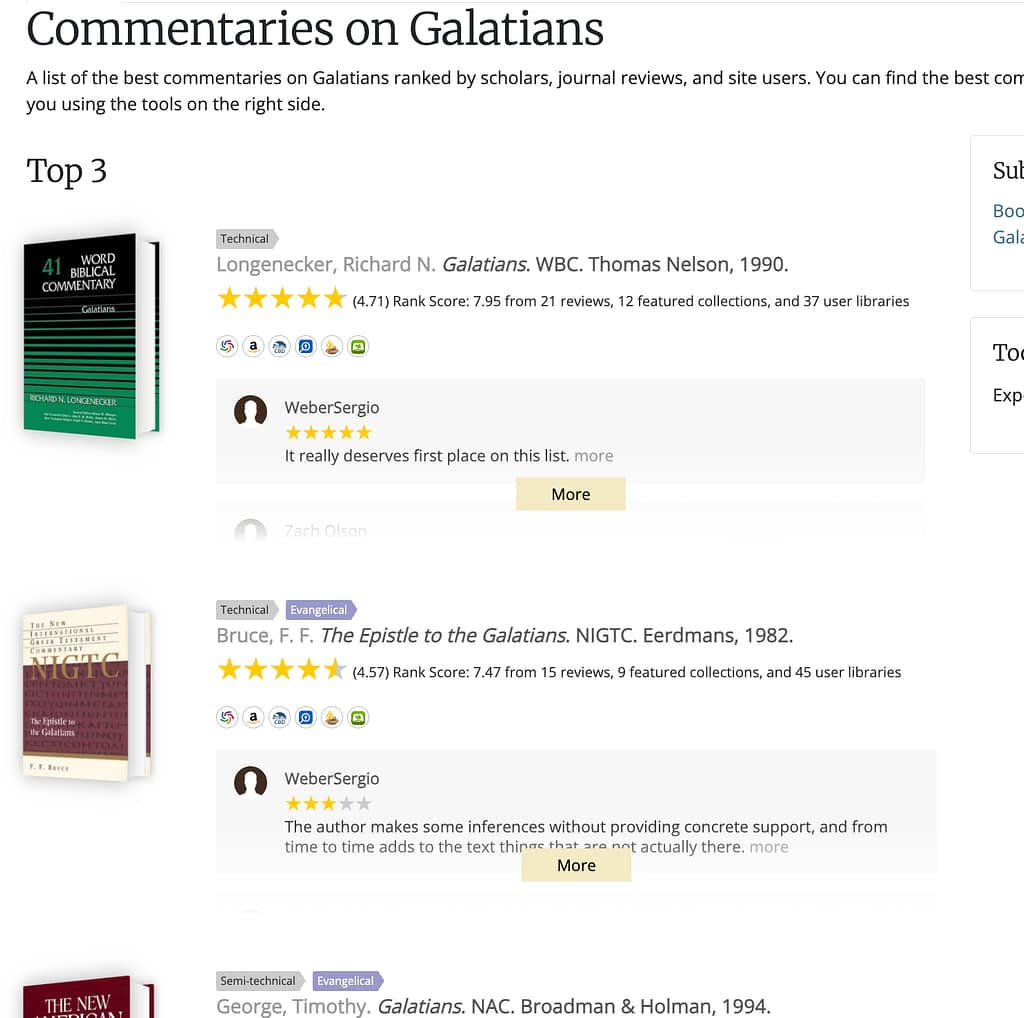1024x1018 pixels.
Task: Click Amazon icon under Longenecker's Galatians
Action: point(254,347)
